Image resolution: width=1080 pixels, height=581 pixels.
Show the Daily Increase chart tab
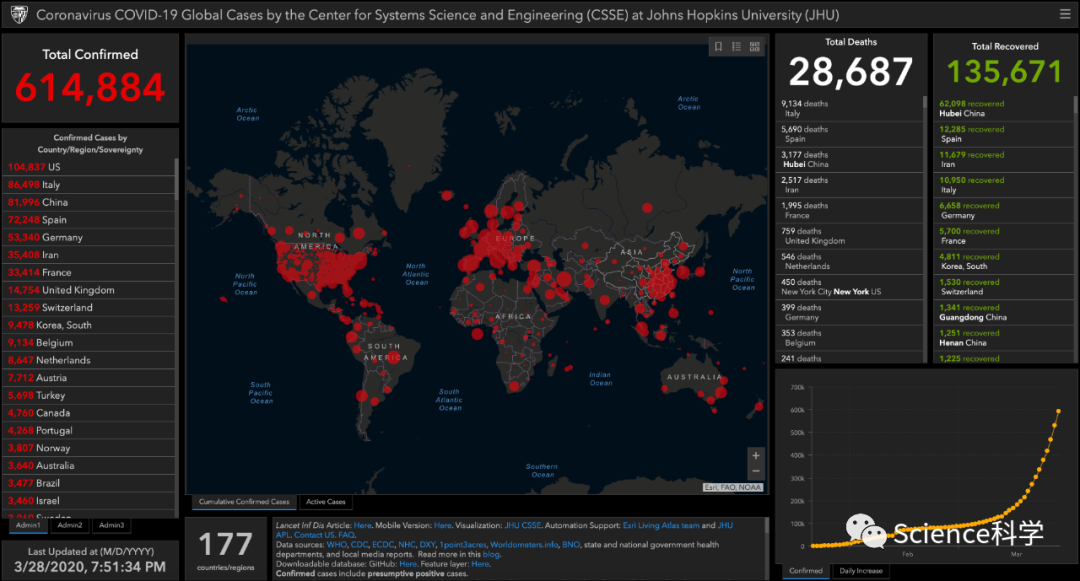pos(861,571)
